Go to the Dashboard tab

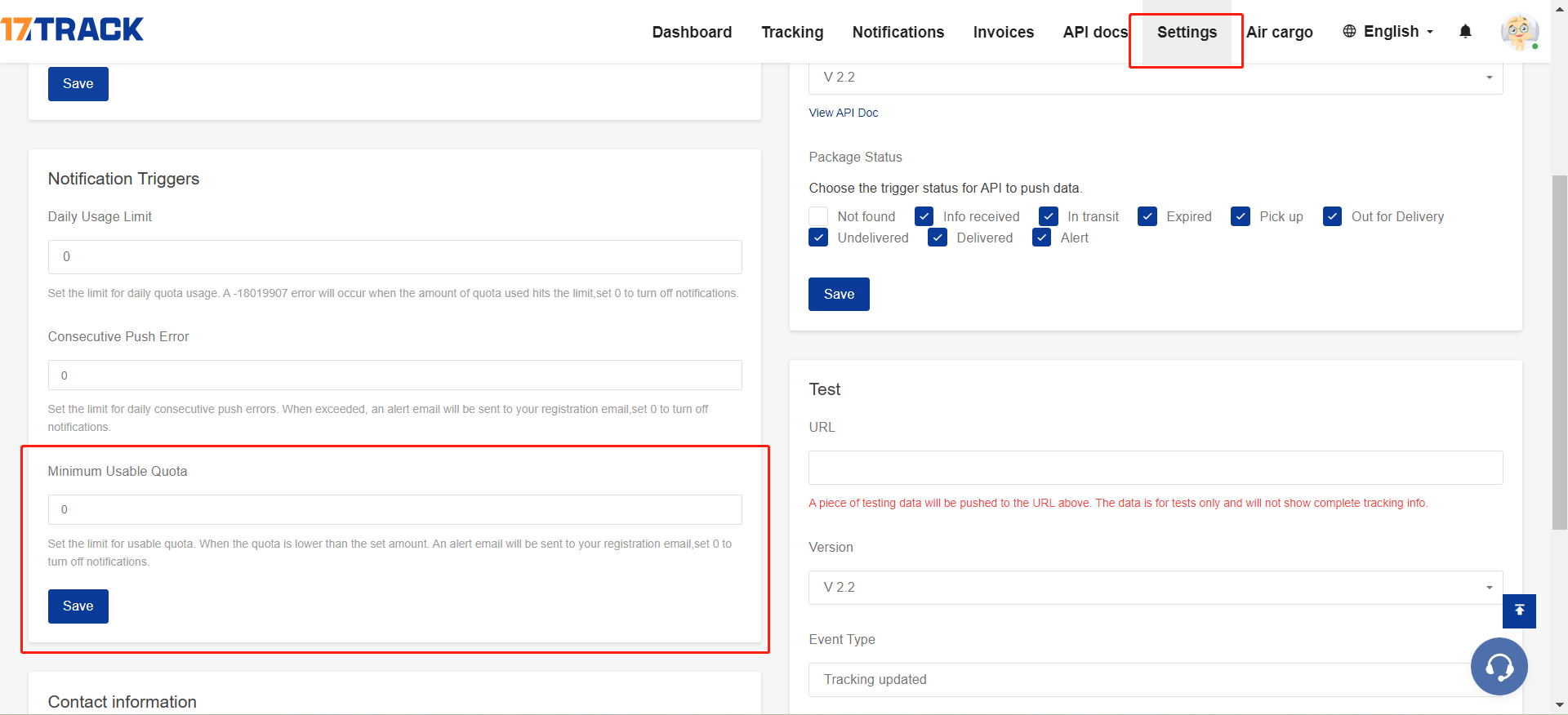click(x=692, y=32)
